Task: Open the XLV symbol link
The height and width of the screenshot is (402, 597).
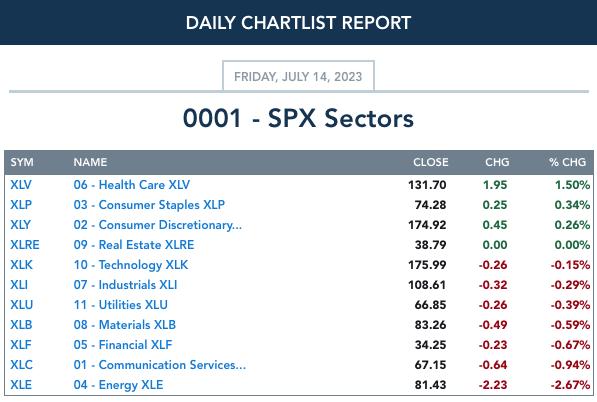Action: pos(21,185)
